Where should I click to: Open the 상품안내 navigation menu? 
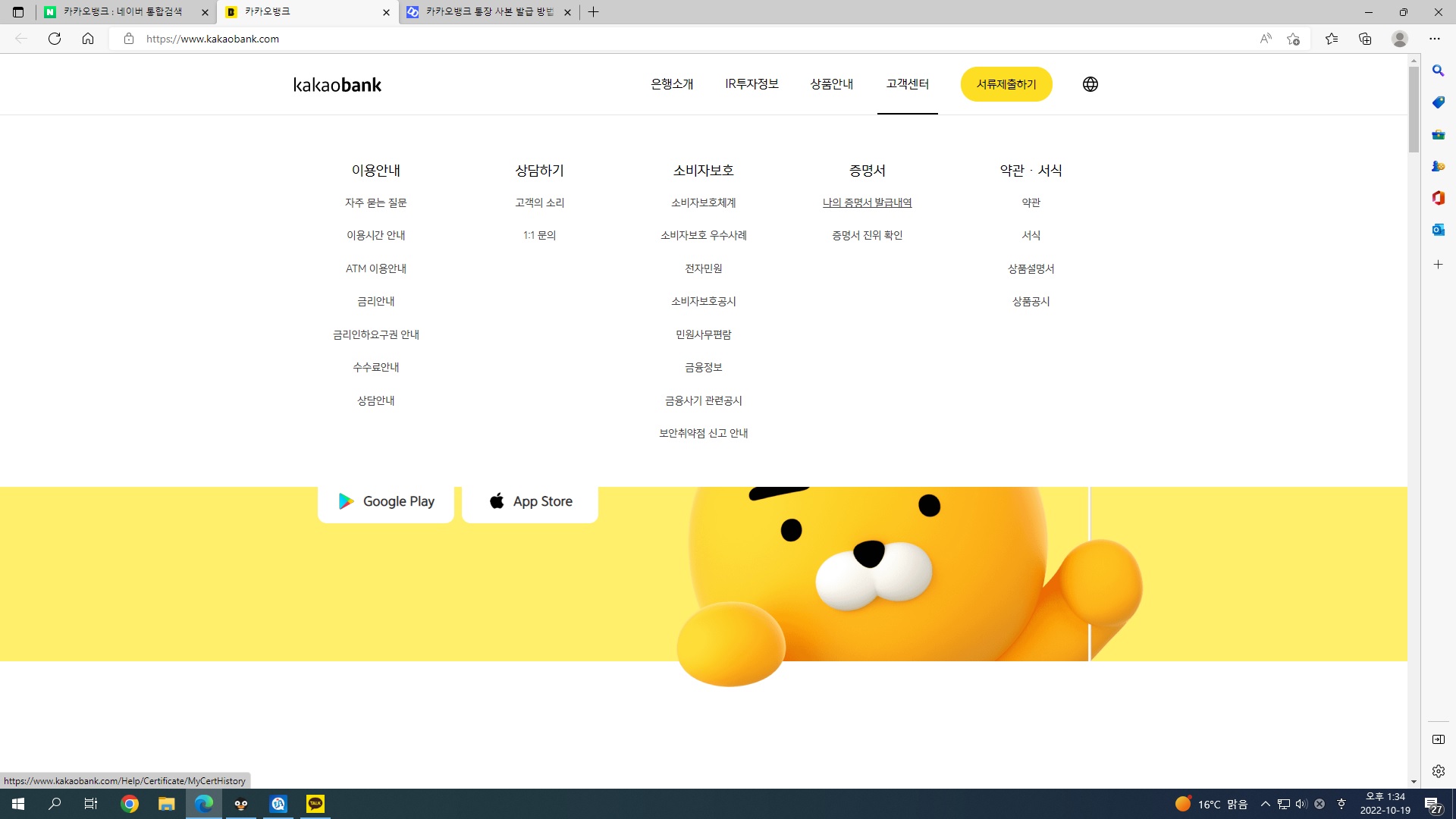(831, 84)
